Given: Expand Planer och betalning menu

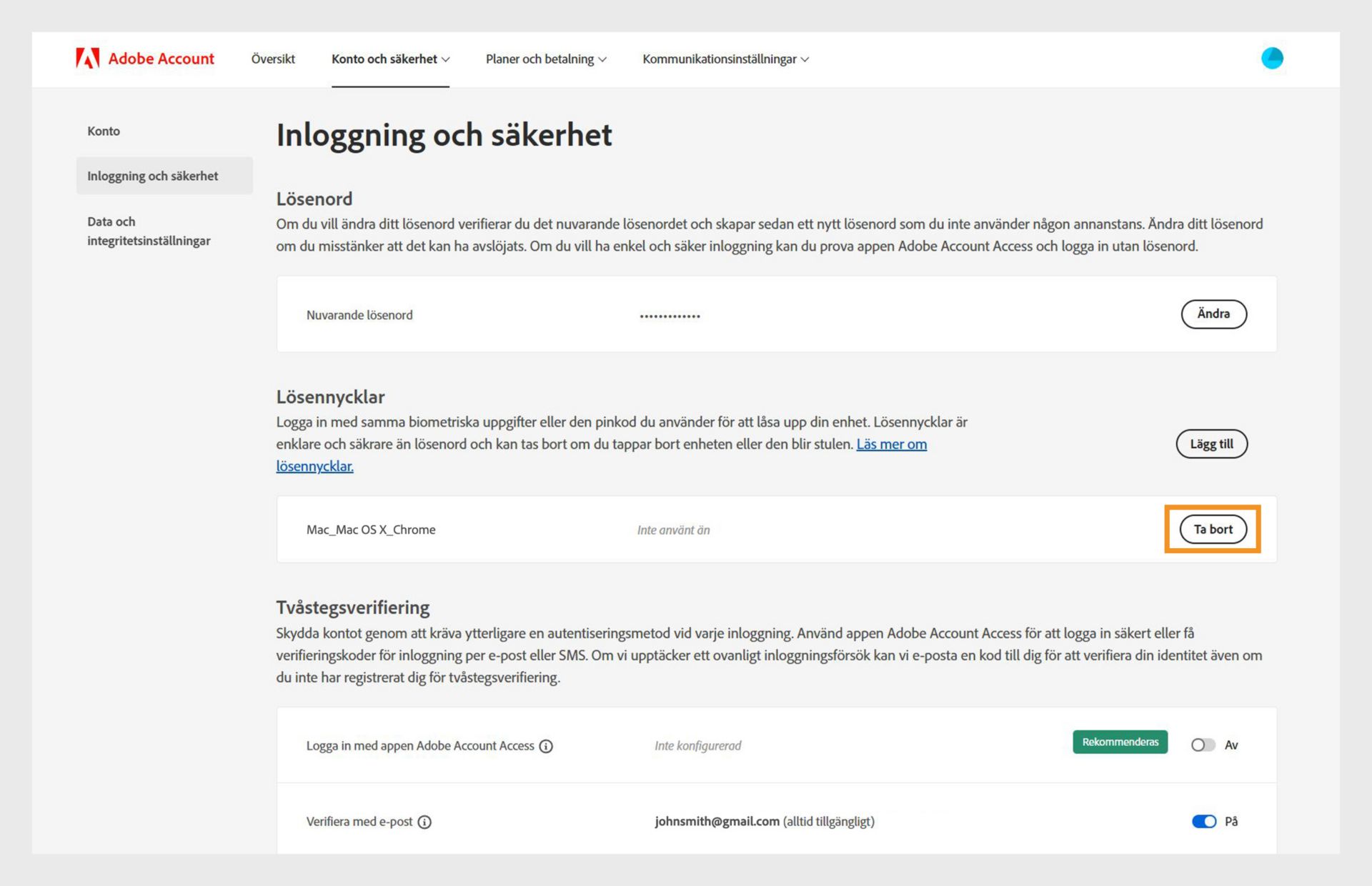Looking at the screenshot, I should 546,59.
